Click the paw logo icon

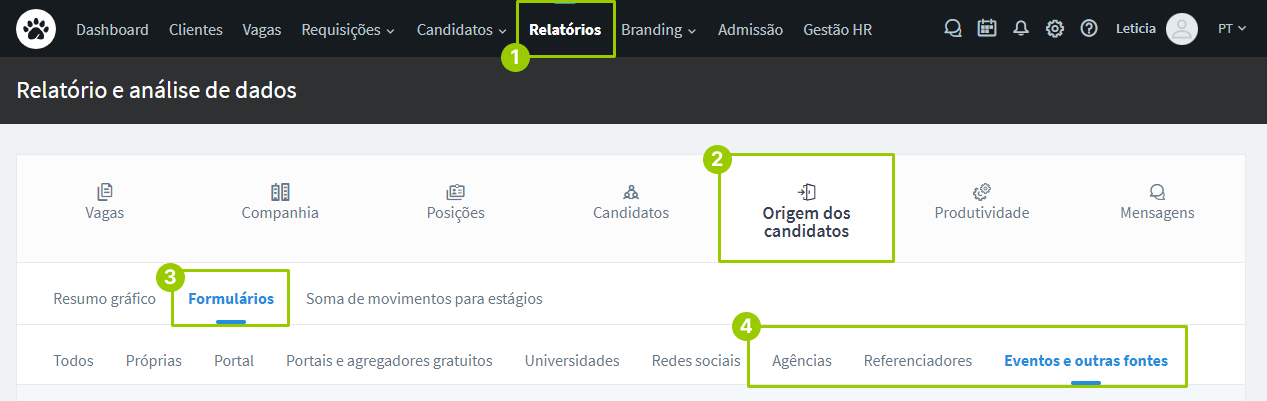pyautogui.click(x=36, y=29)
